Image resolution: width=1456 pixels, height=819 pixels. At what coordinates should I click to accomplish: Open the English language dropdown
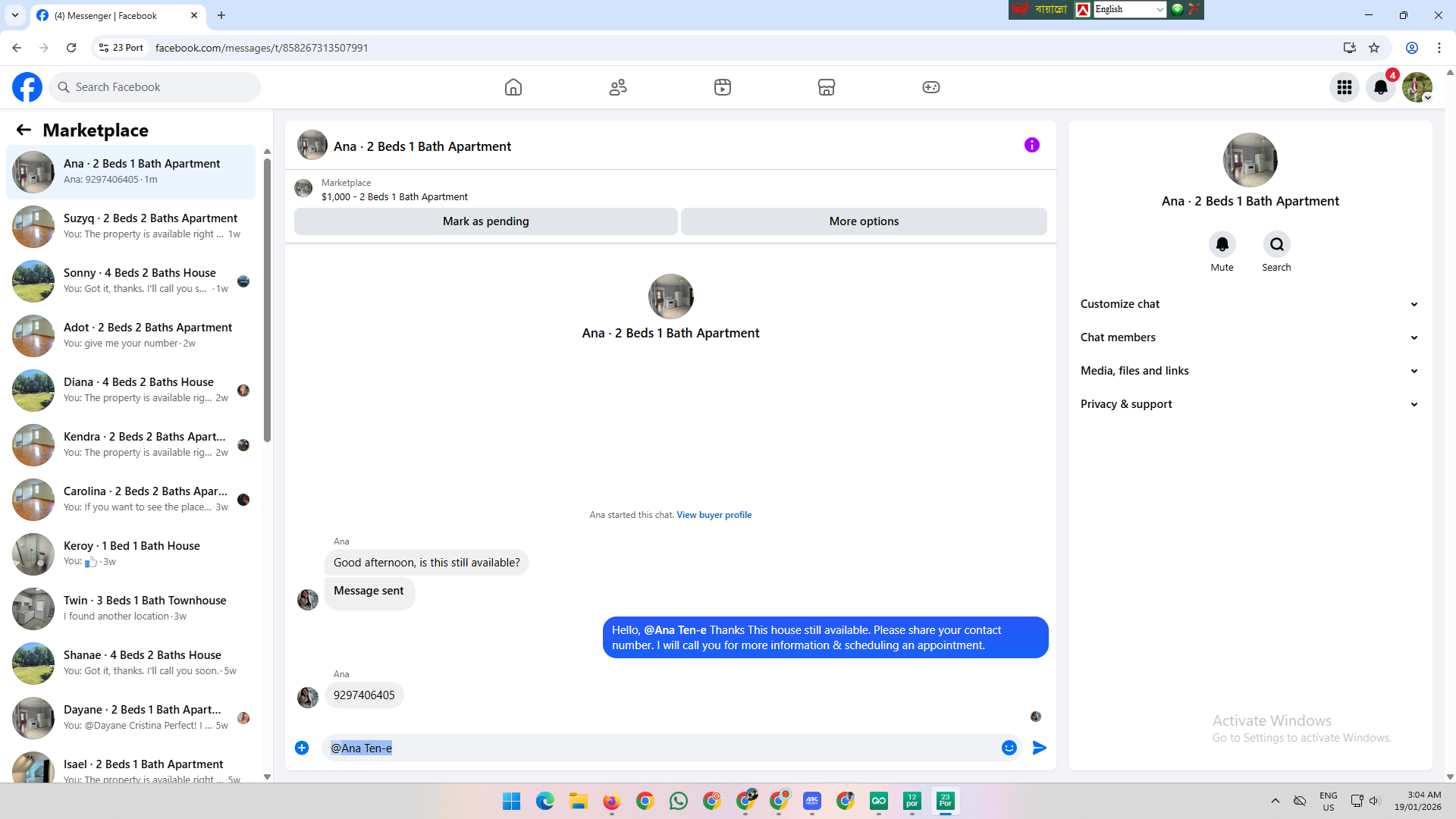pos(1129,9)
